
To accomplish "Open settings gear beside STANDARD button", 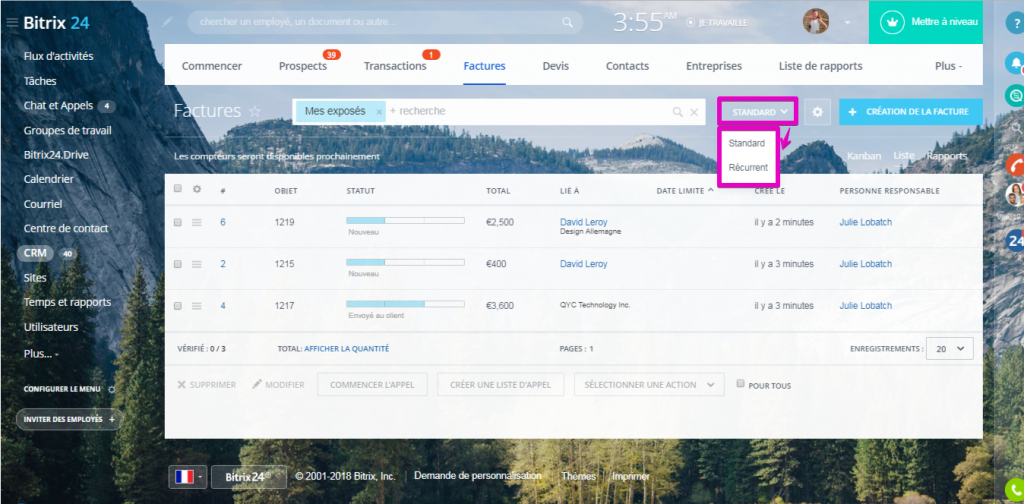I will (817, 112).
